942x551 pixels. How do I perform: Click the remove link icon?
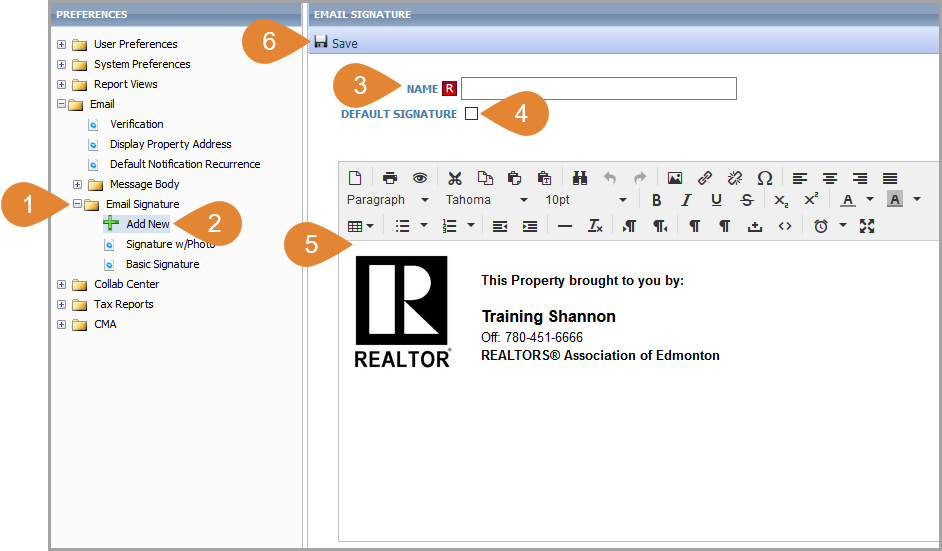[x=735, y=178]
